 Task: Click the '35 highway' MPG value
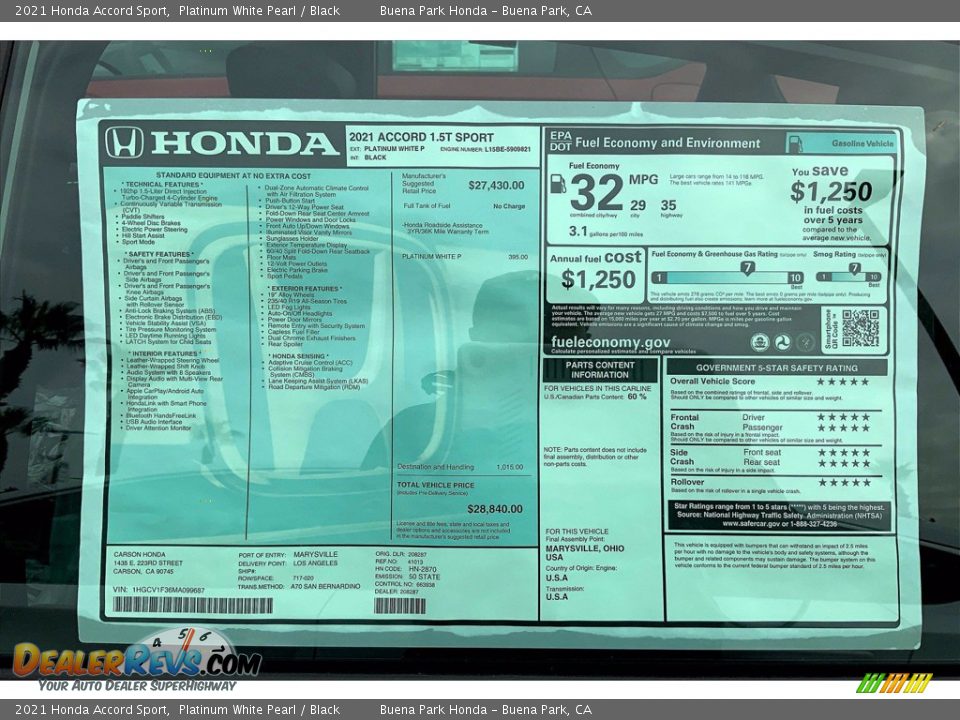point(669,208)
